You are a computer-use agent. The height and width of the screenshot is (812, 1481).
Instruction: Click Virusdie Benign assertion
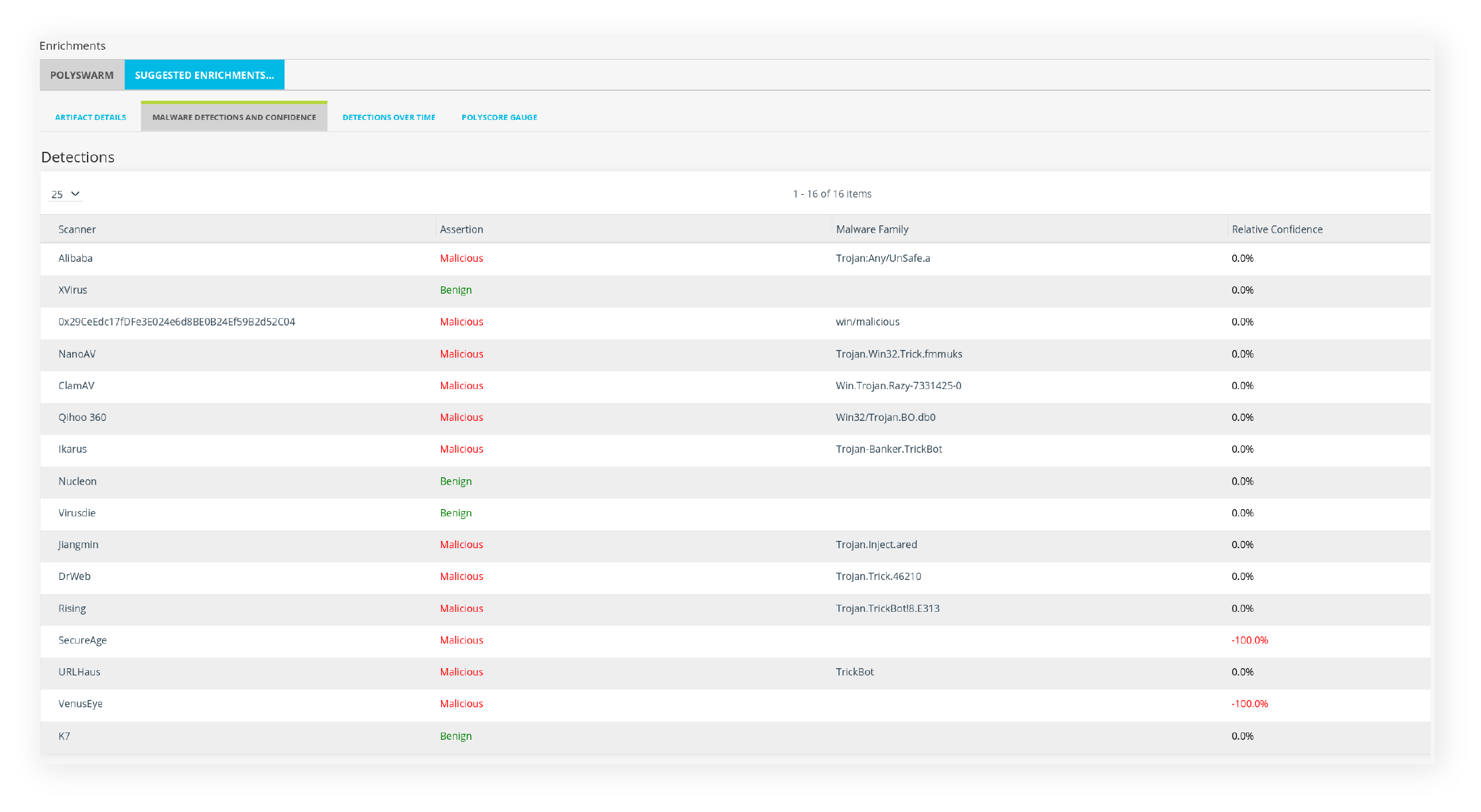[x=456, y=513]
